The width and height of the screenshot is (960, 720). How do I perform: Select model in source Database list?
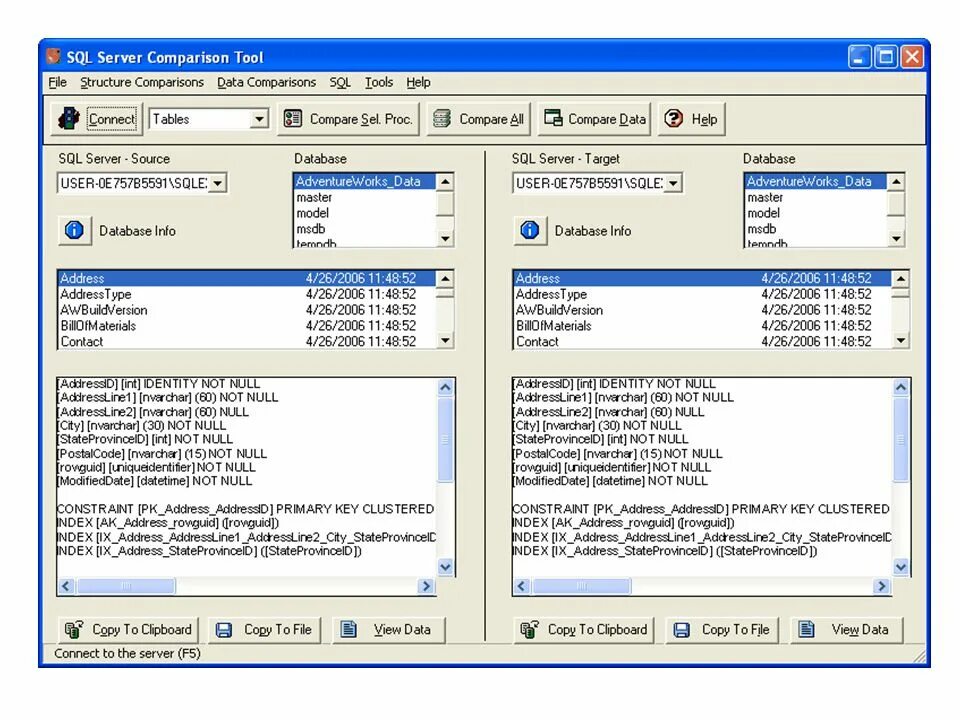click(365, 213)
